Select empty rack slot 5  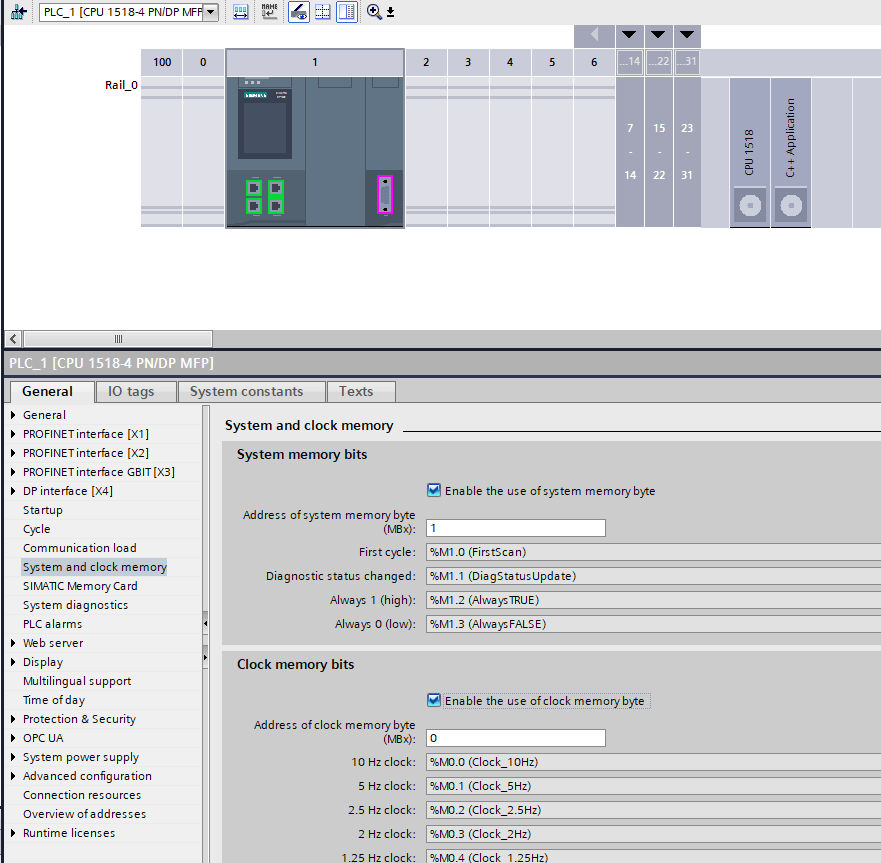[x=552, y=152]
